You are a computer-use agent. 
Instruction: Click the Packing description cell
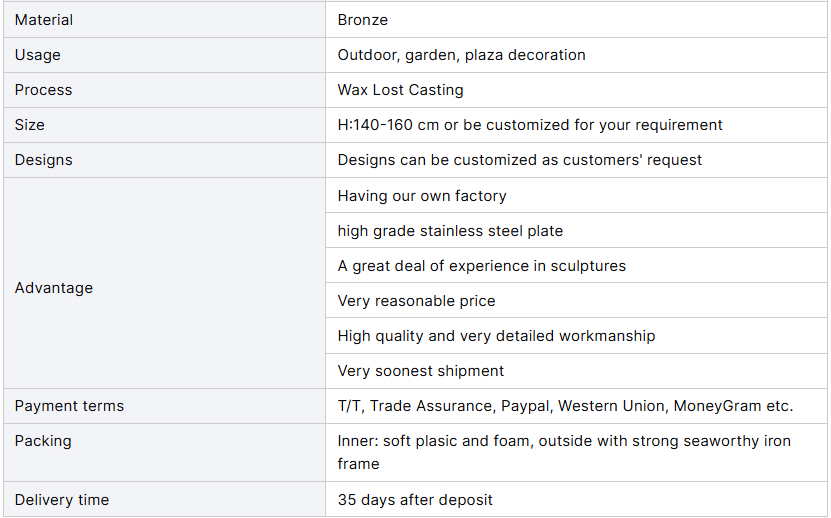tap(576, 452)
